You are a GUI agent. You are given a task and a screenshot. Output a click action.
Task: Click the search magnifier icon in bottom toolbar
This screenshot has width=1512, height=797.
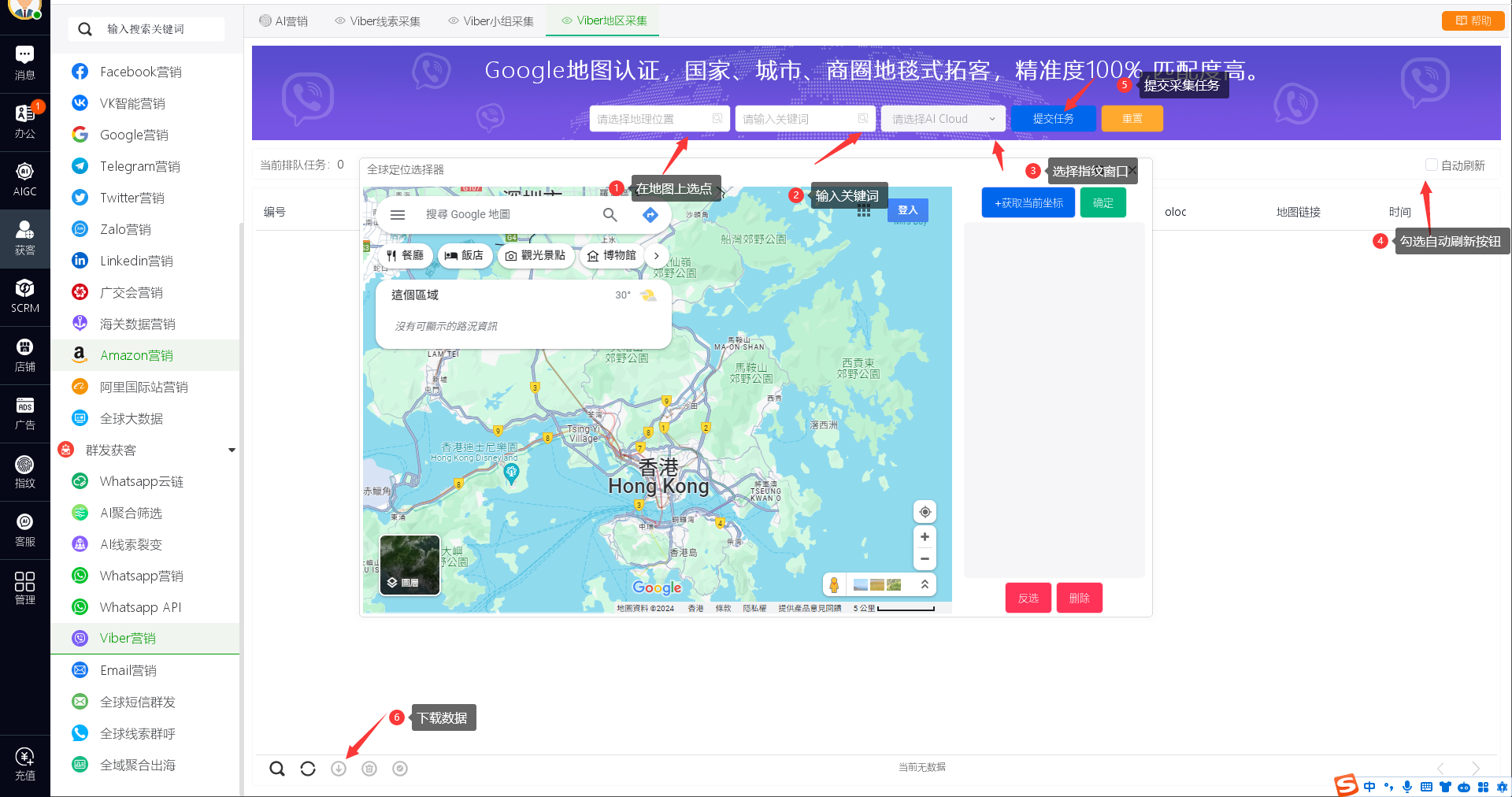click(277, 769)
